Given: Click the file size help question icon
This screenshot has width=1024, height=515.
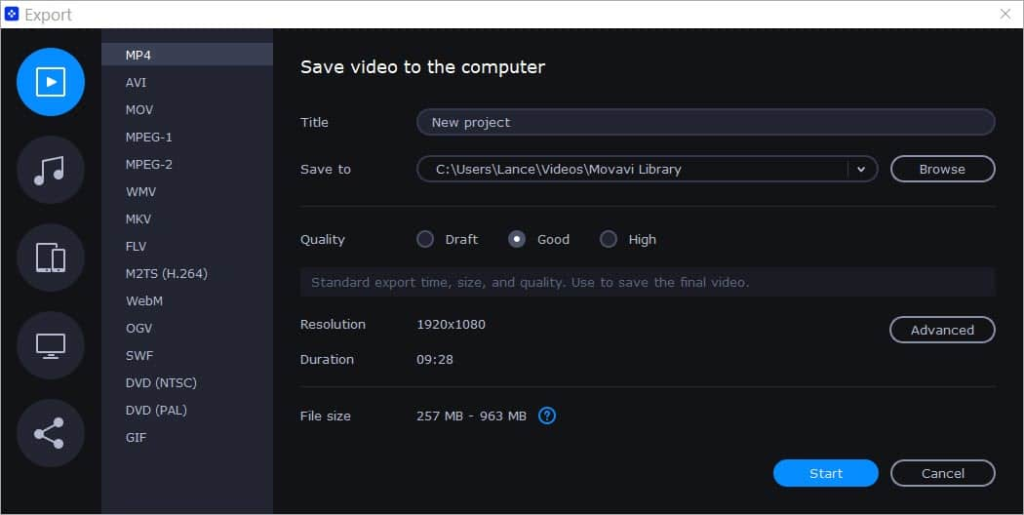Looking at the screenshot, I should coord(547,416).
